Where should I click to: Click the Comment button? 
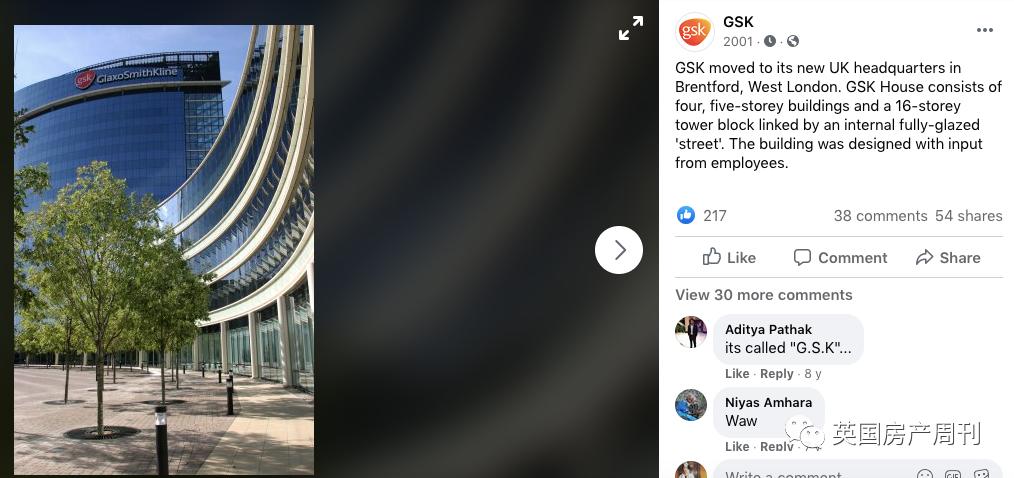840,257
